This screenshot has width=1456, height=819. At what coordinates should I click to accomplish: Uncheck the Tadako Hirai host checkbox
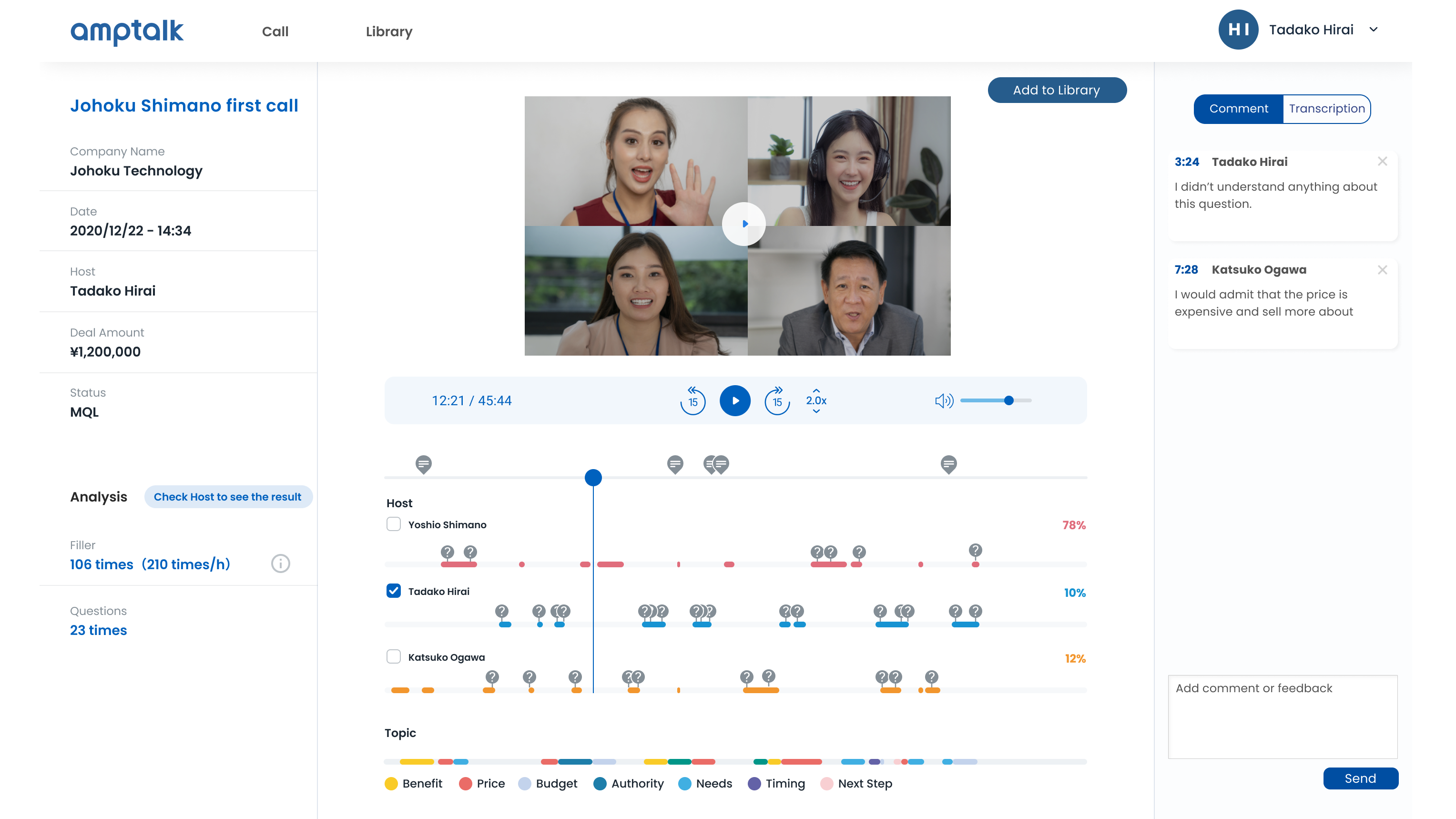[393, 591]
